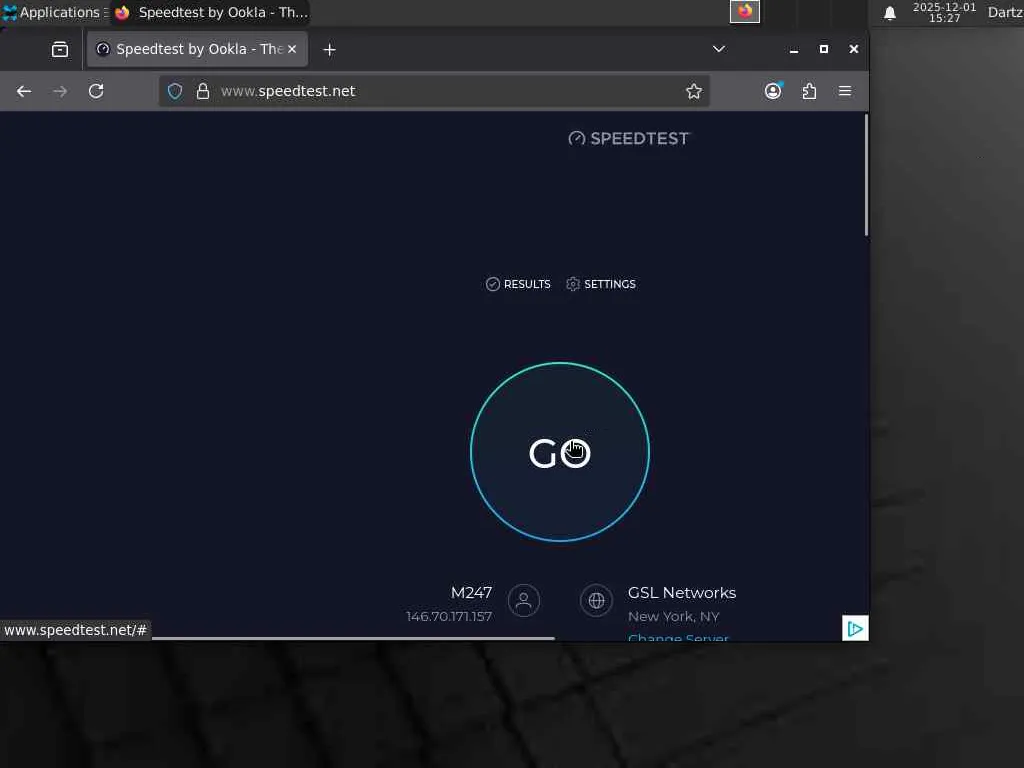Maximize the Firefox window

tap(824, 50)
